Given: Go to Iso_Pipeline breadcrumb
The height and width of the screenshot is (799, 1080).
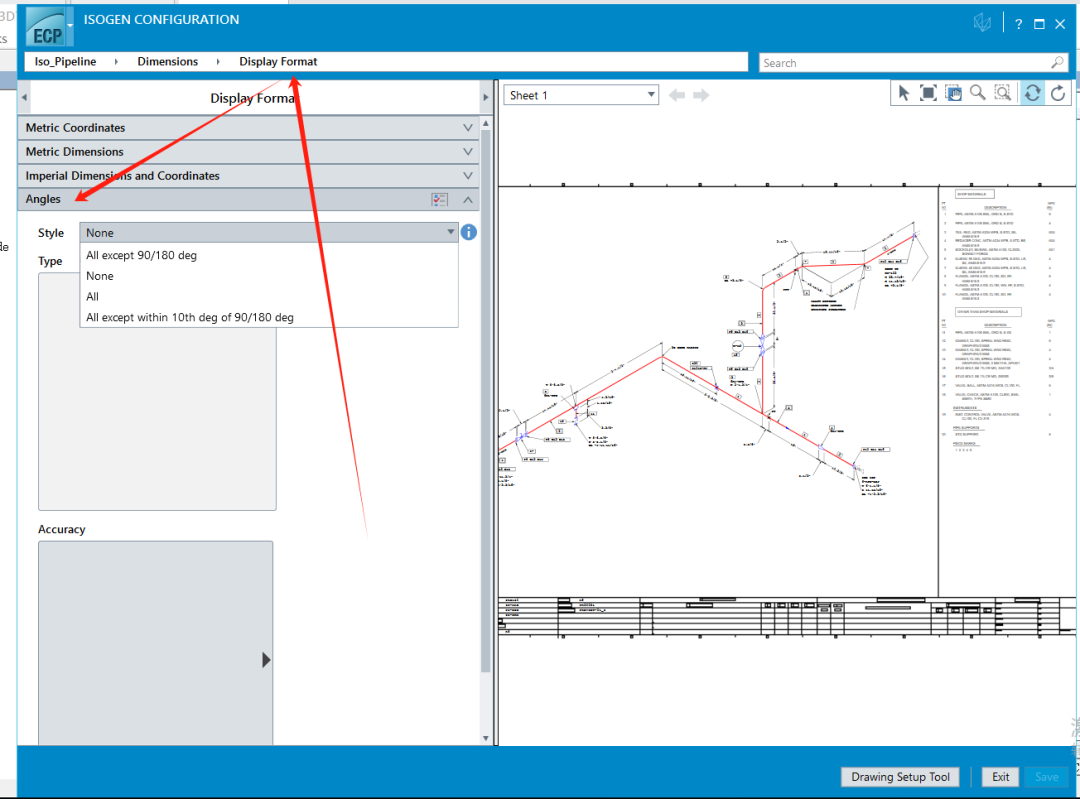Looking at the screenshot, I should click(65, 61).
